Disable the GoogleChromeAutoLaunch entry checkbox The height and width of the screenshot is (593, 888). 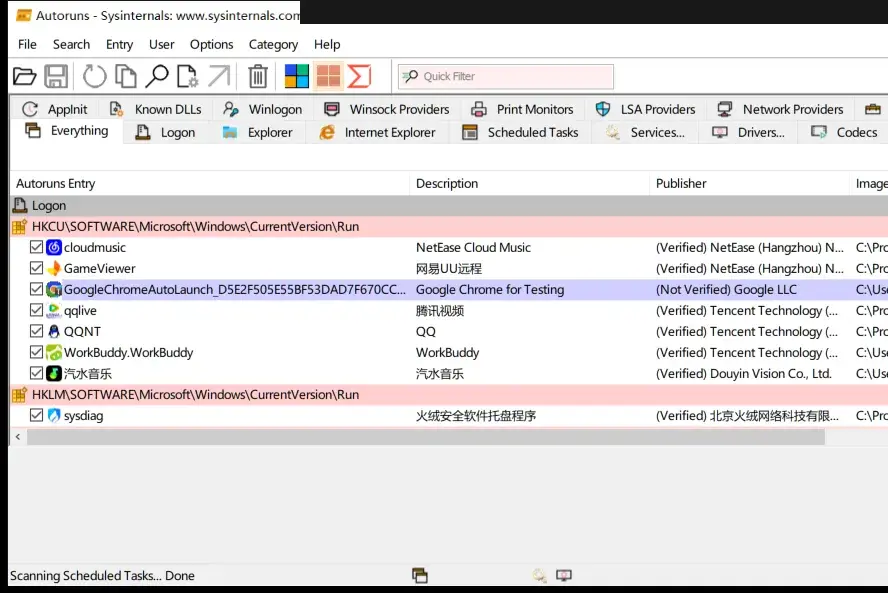36,289
